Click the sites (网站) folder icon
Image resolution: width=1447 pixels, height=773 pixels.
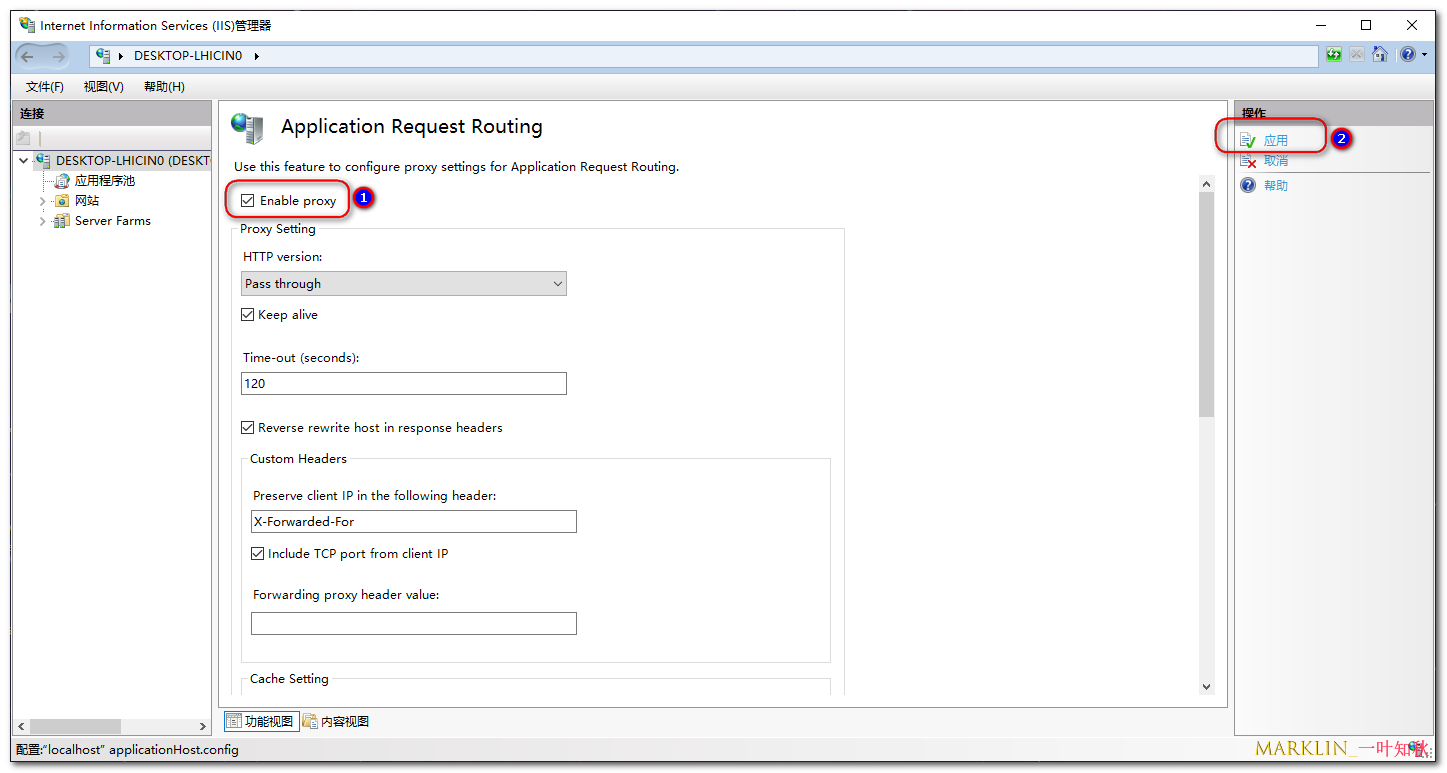[x=63, y=201]
